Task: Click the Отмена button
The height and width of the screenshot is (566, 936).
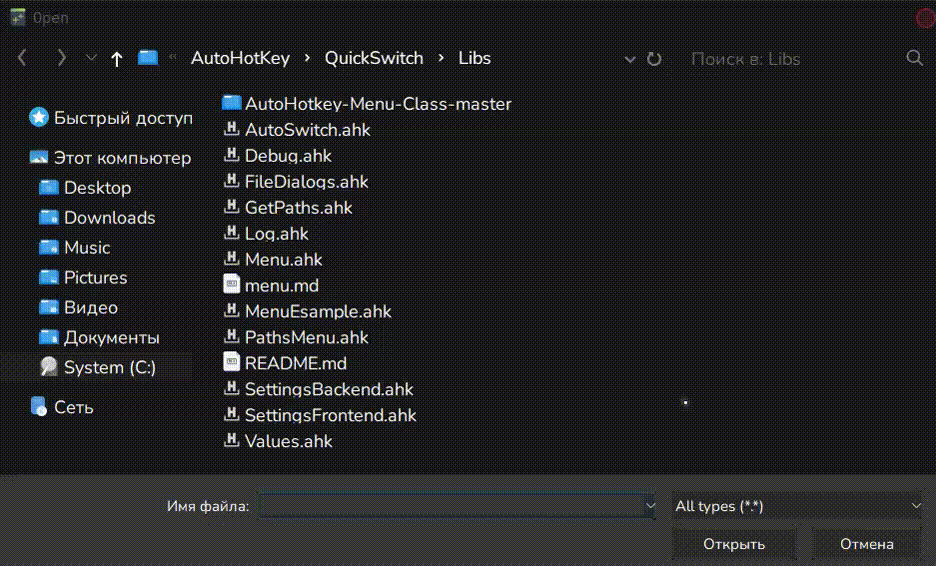Action: click(x=866, y=544)
